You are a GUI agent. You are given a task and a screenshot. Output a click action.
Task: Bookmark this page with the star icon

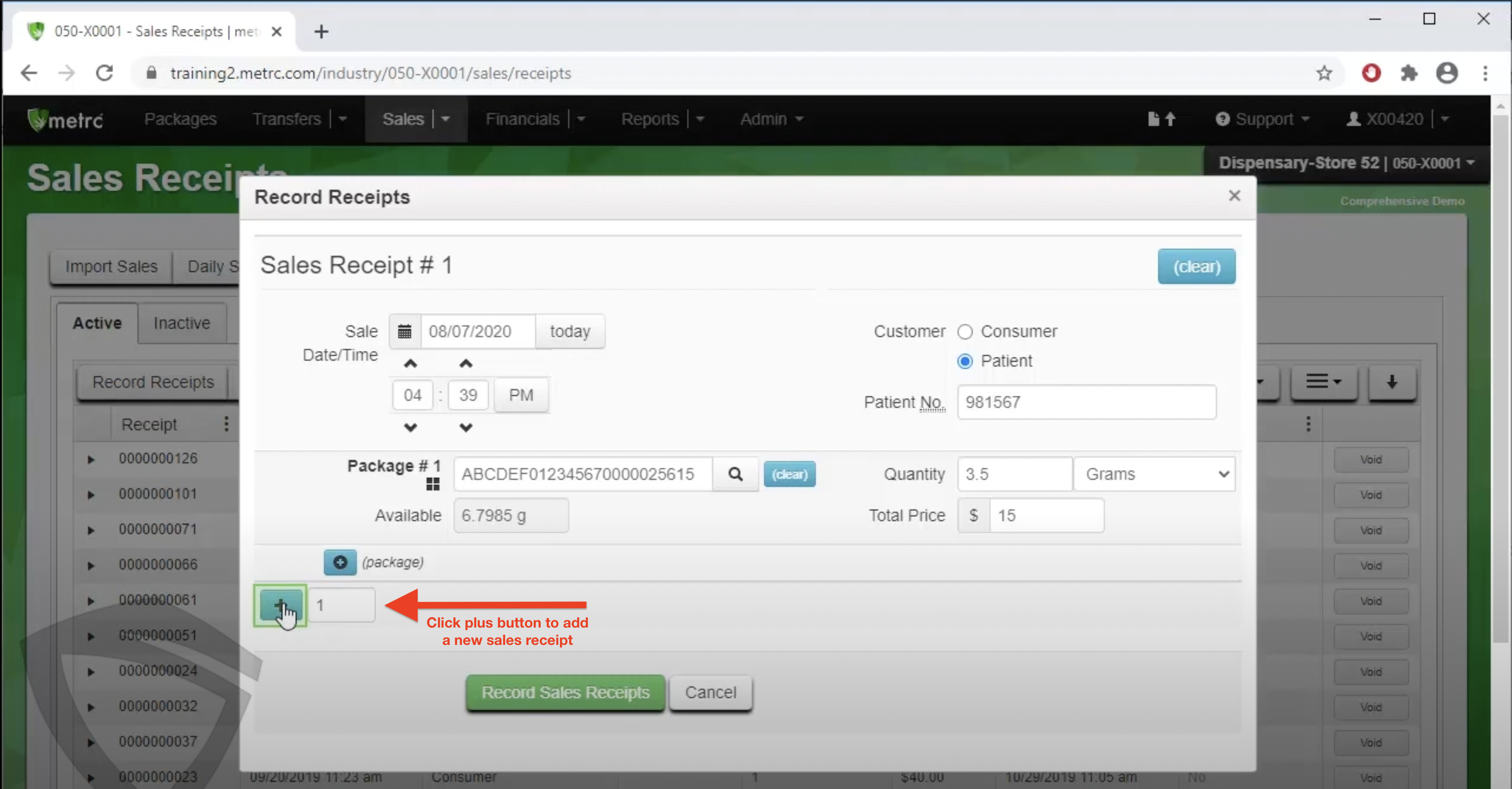pos(1323,73)
